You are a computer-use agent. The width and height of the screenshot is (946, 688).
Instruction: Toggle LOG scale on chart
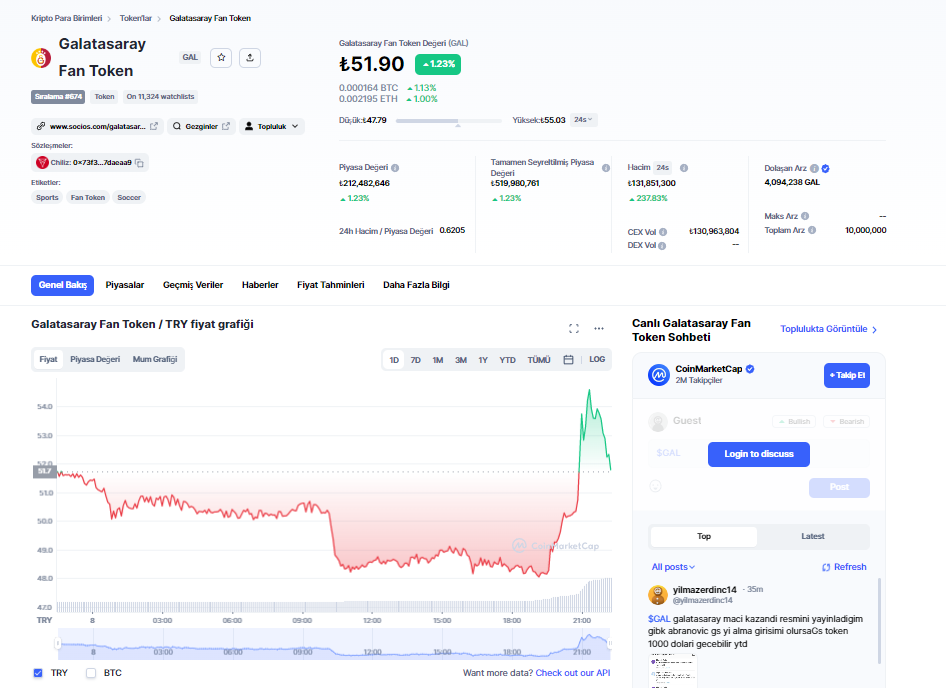[597, 360]
